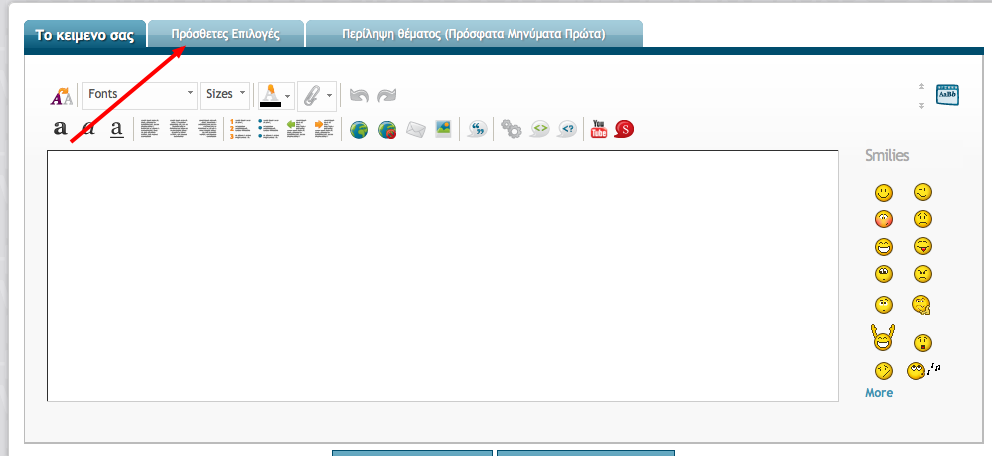Viewport: 992px width, 456px height.
Task: Center-align the text
Action: click(x=180, y=128)
